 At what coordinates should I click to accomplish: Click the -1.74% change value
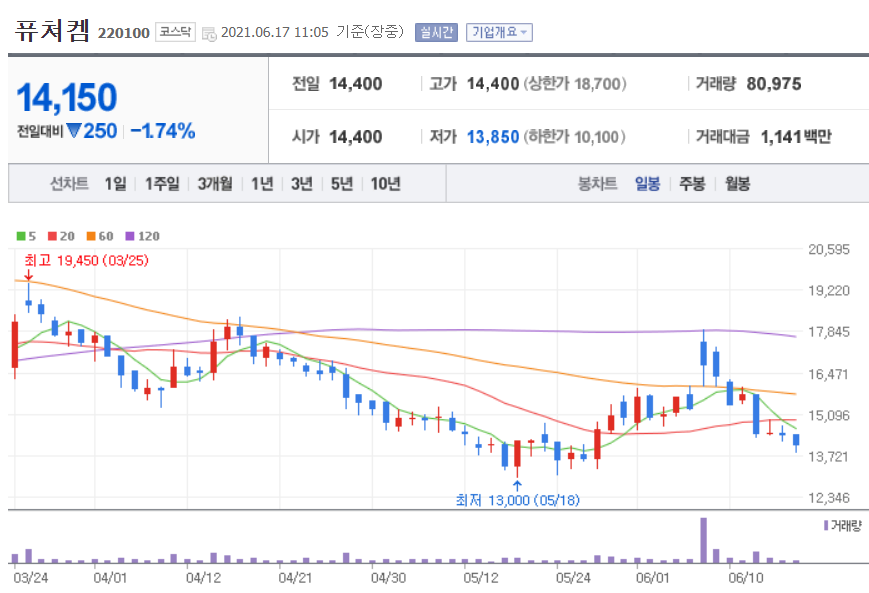163,131
